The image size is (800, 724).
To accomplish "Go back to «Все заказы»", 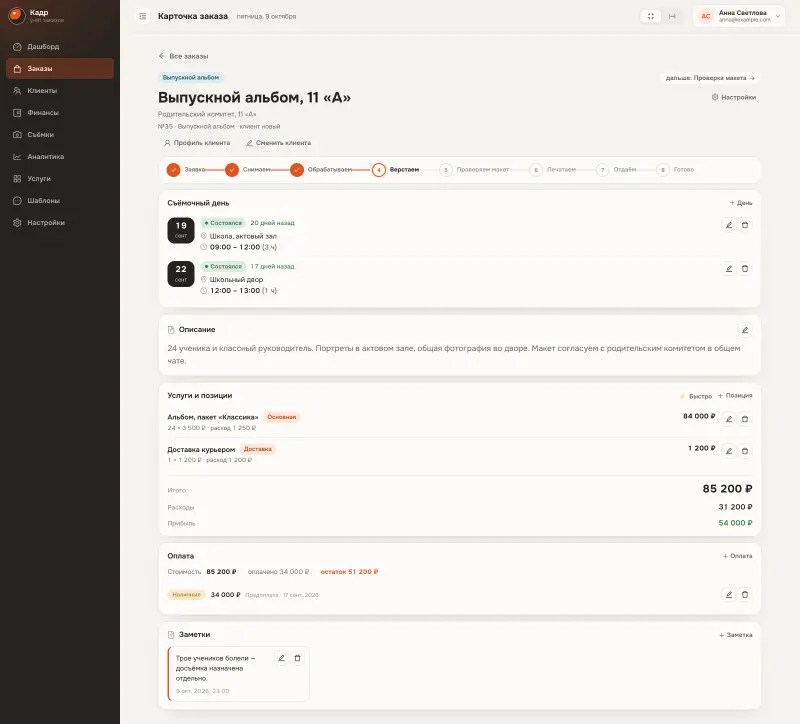I will coord(184,56).
